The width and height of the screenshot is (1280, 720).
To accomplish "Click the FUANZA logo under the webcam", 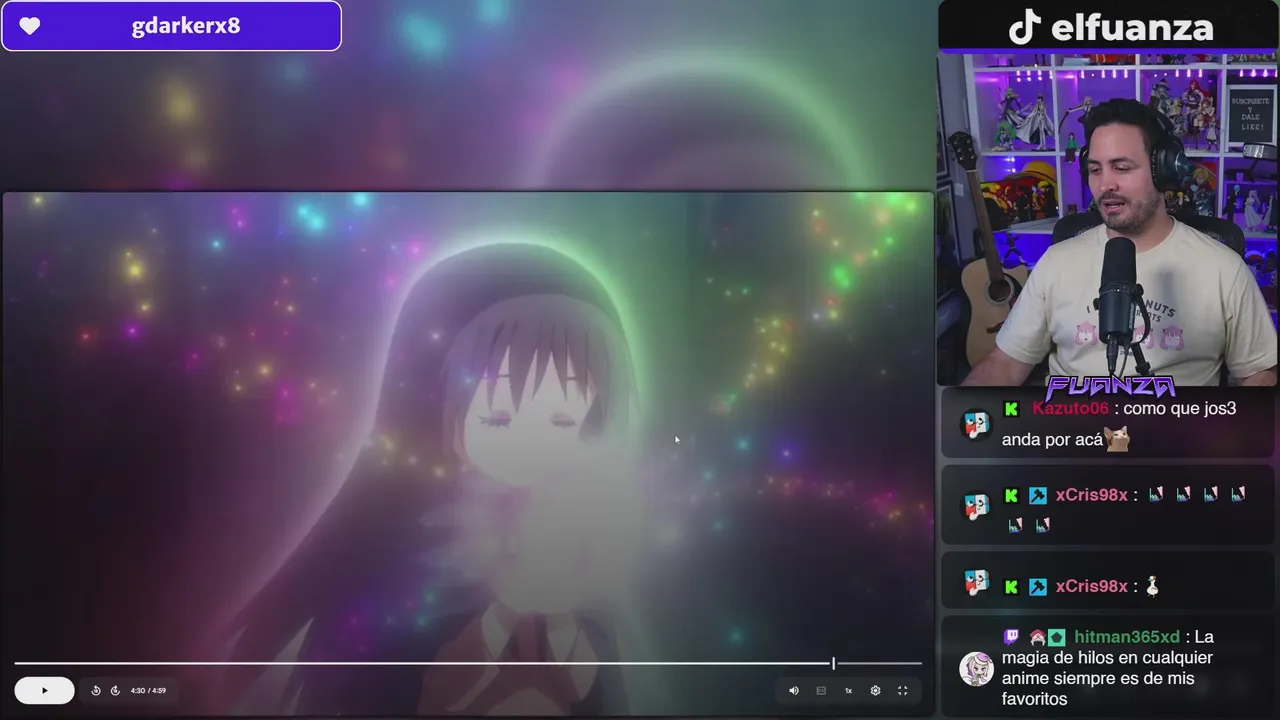I will click(x=1110, y=386).
